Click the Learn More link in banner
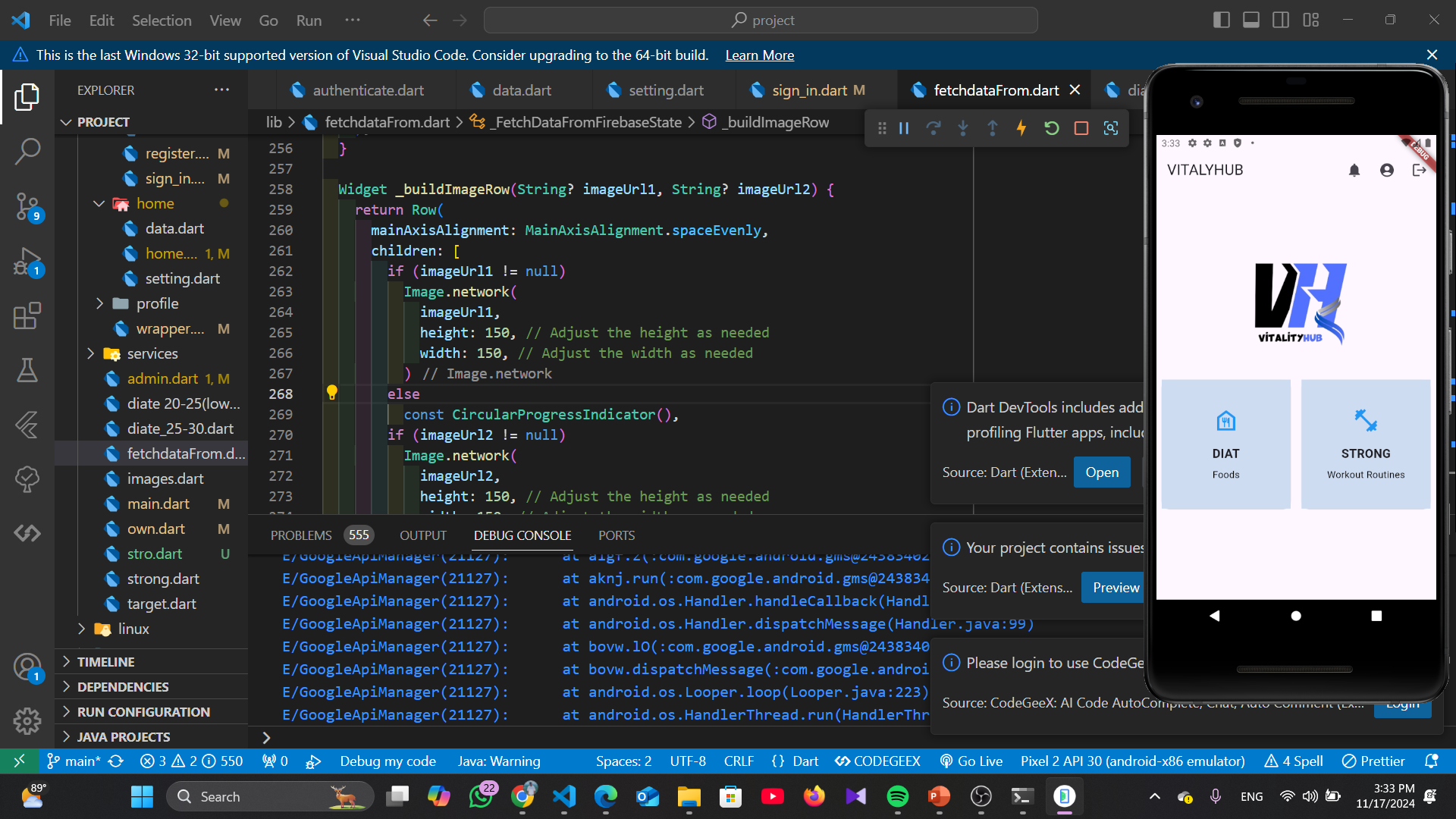The width and height of the screenshot is (1456, 819). pyautogui.click(x=760, y=55)
